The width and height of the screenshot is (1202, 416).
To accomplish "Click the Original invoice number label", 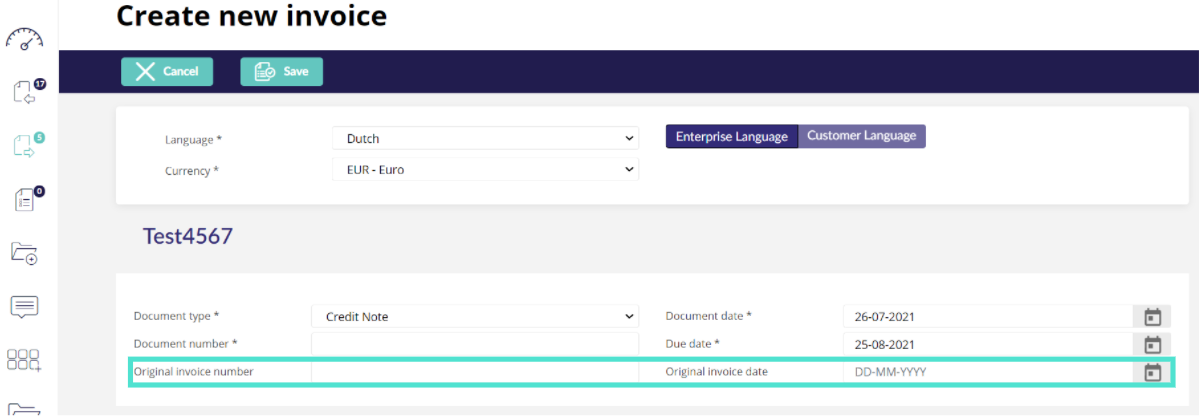I will [193, 372].
